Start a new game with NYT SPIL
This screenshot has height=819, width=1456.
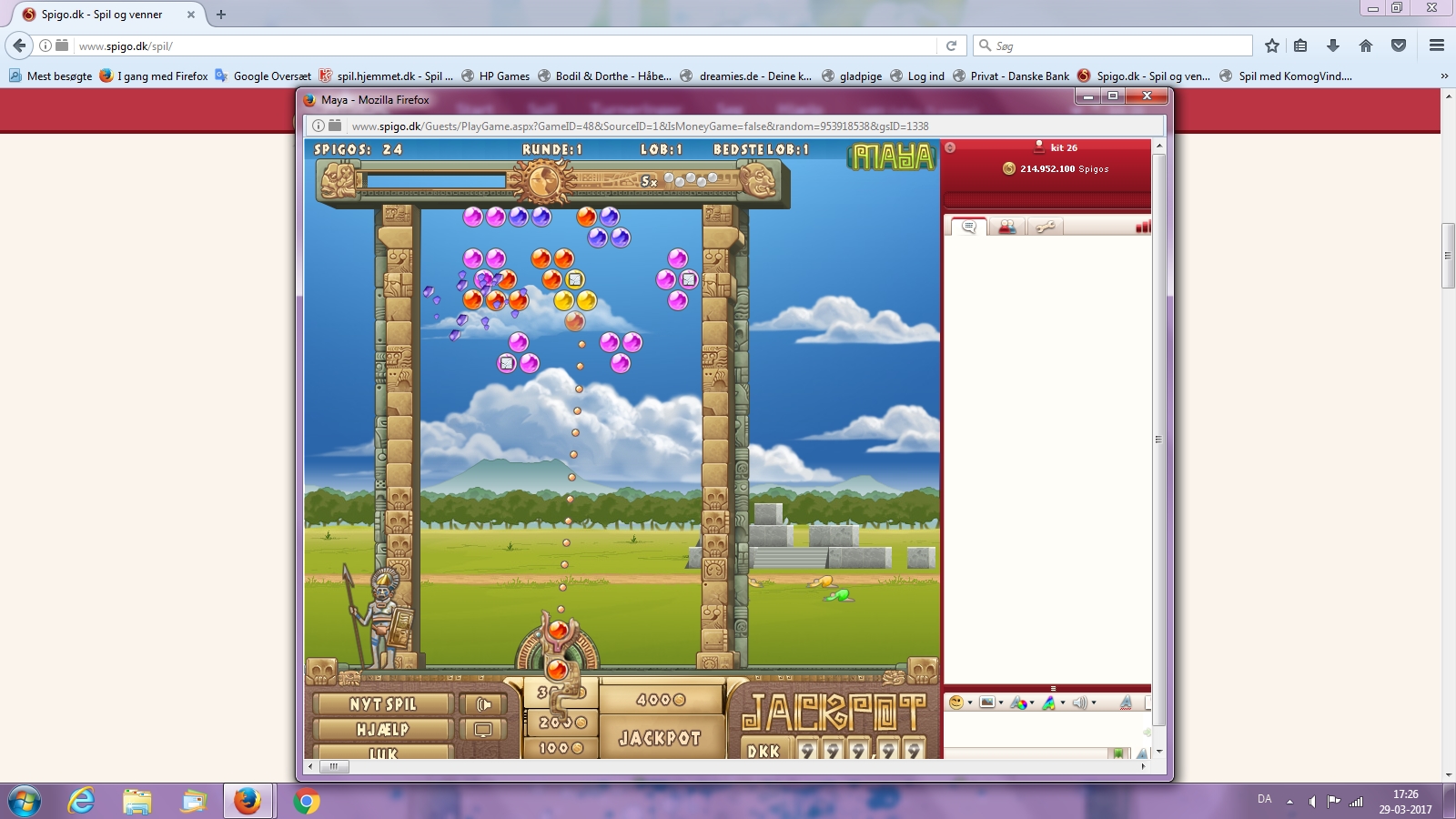click(x=382, y=704)
